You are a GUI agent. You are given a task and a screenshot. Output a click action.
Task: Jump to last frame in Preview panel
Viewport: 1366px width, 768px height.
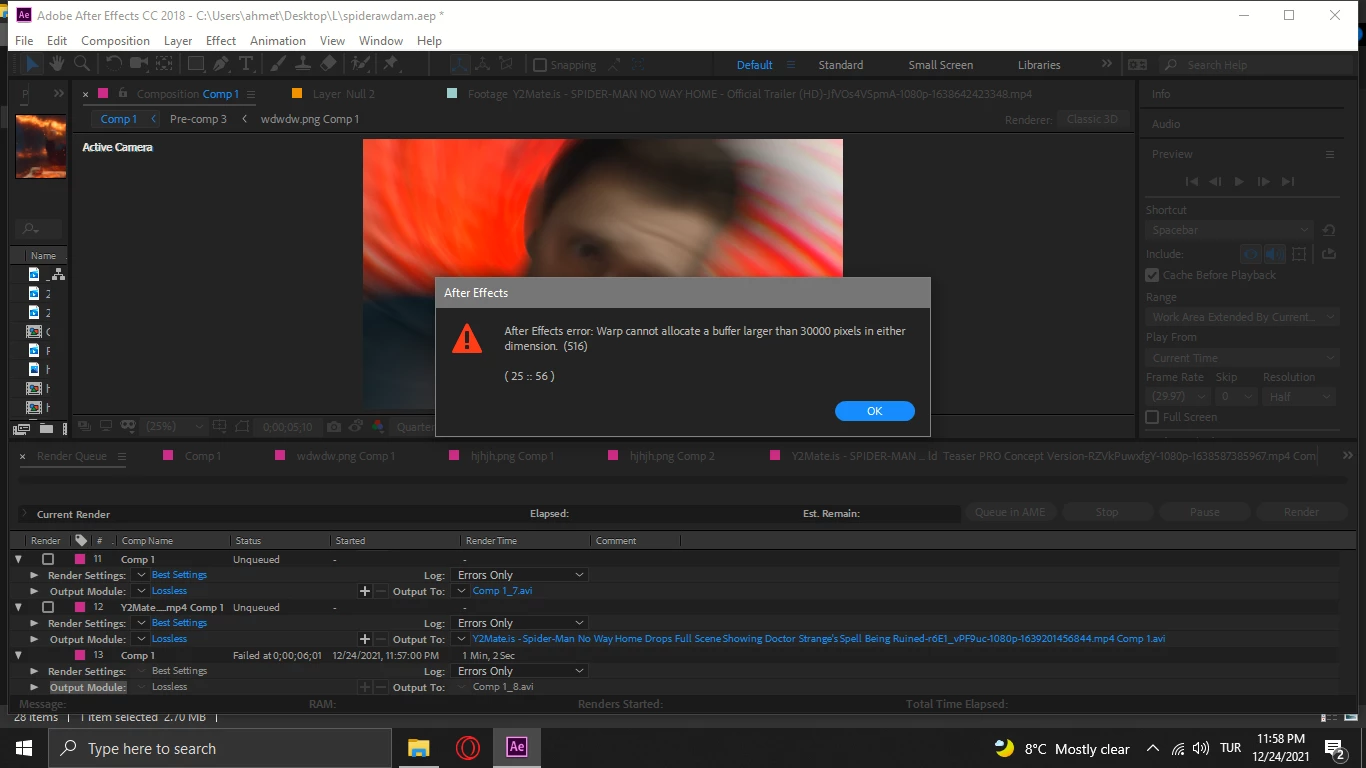pyautogui.click(x=1288, y=181)
